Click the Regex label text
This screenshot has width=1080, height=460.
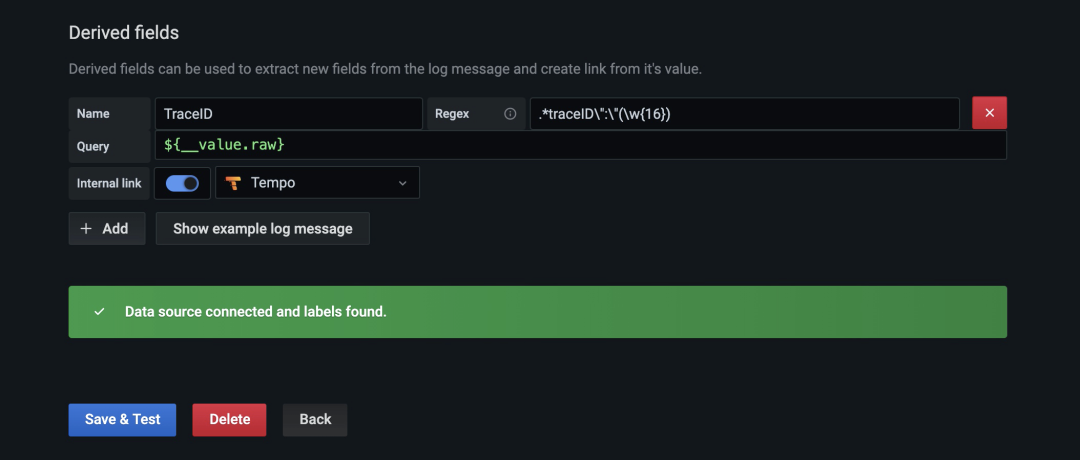coord(452,114)
